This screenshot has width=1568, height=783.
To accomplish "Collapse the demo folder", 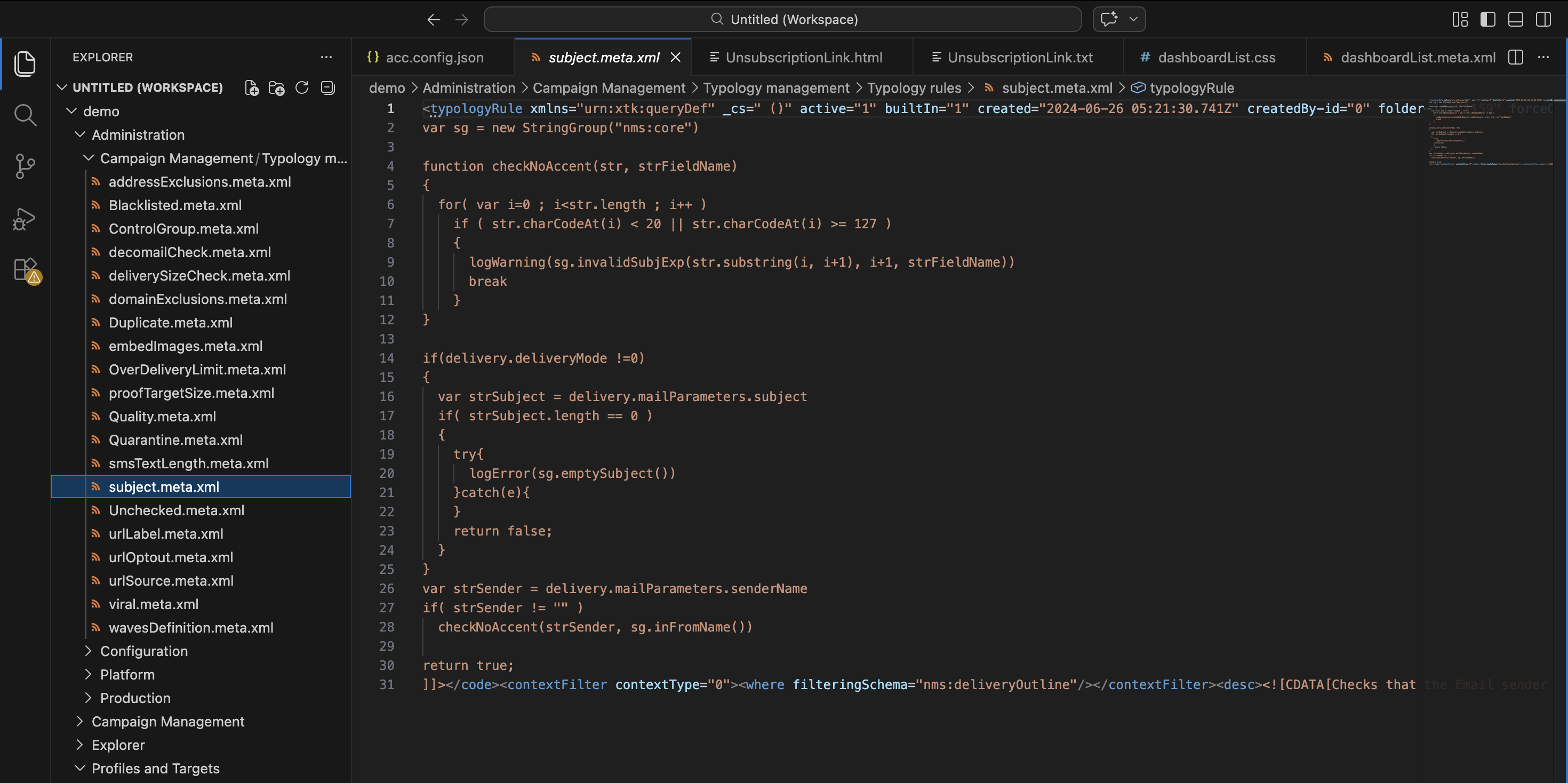I will [x=72, y=111].
